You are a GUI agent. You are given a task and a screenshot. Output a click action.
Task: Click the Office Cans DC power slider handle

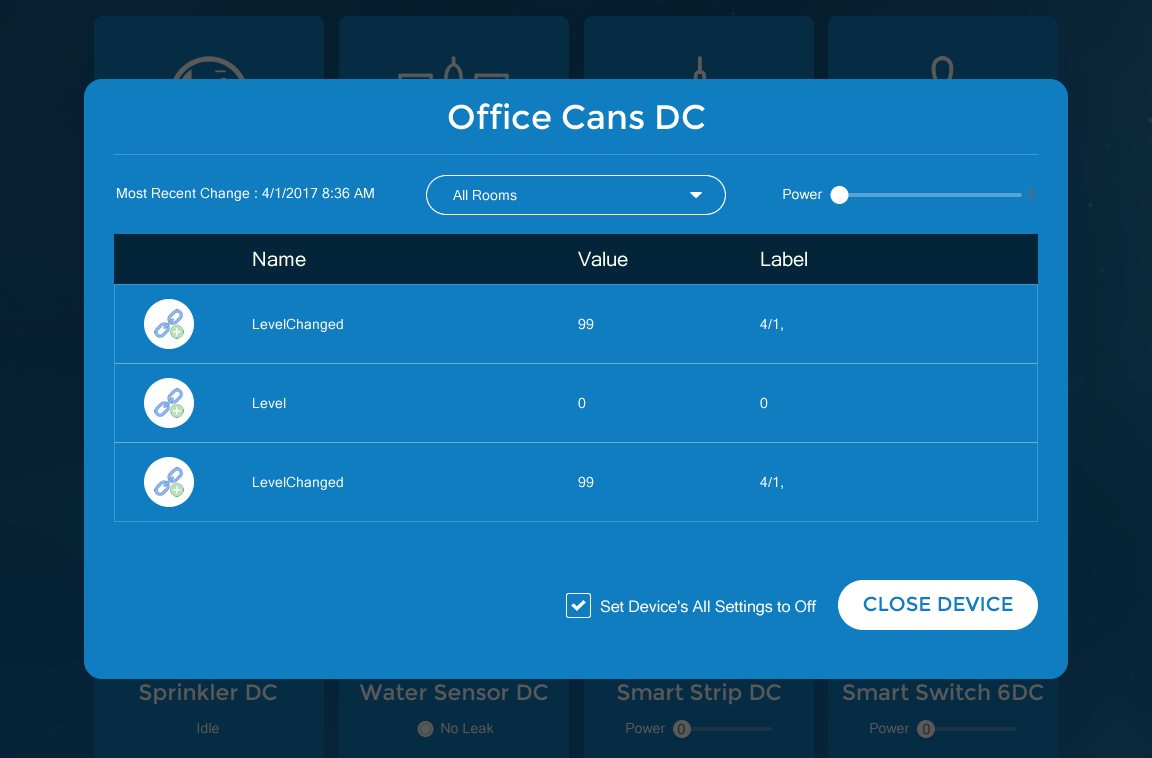click(840, 195)
